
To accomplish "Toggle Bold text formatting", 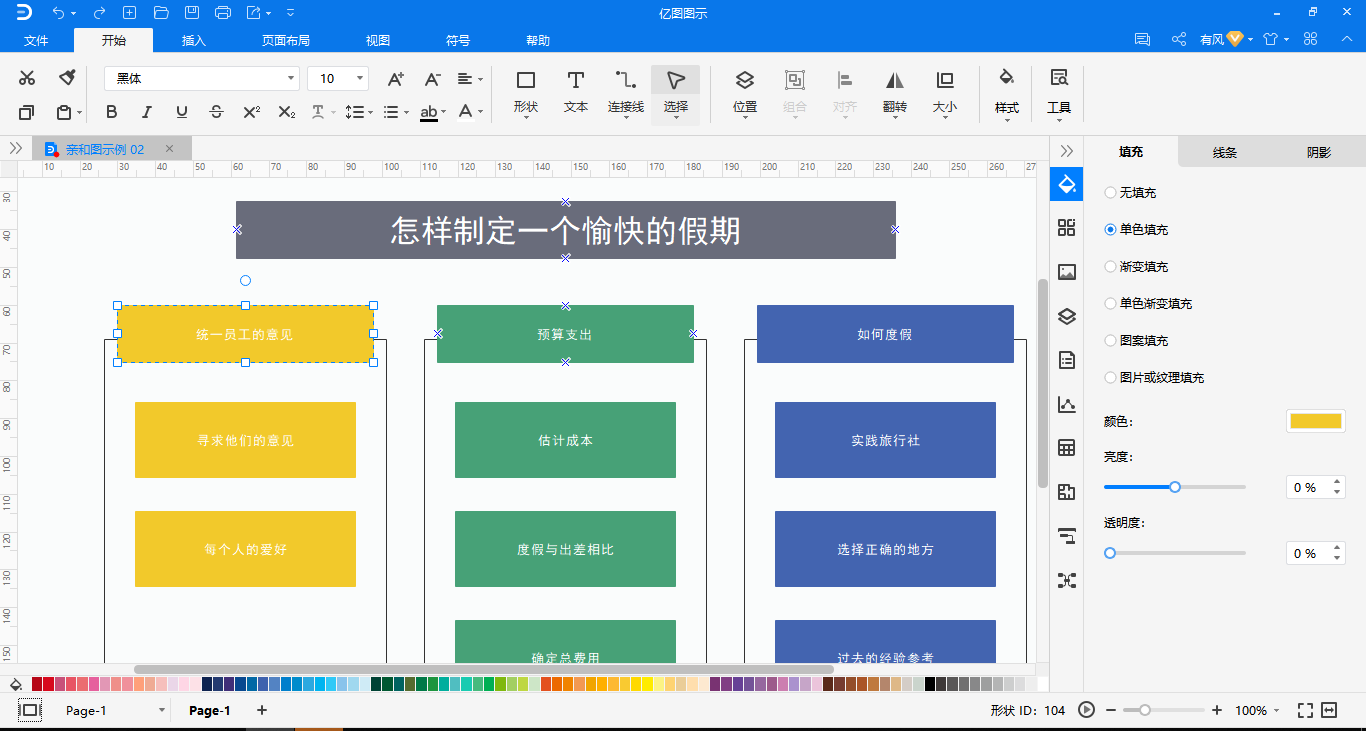I will click(x=112, y=112).
